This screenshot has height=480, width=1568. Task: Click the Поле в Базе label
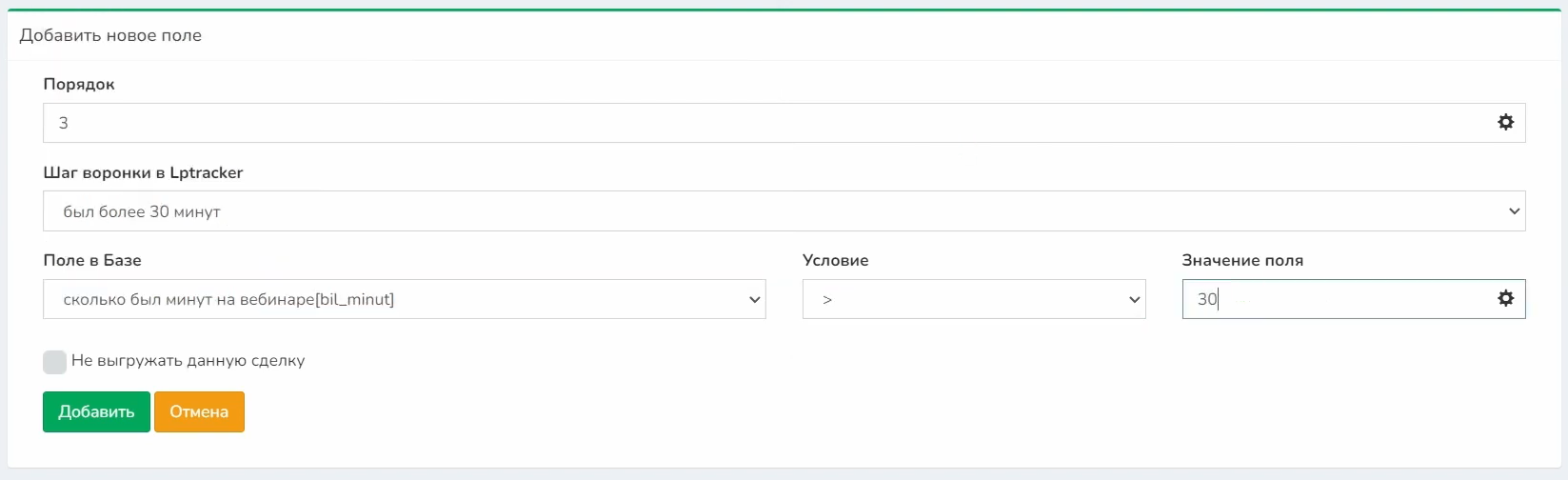pyautogui.click(x=92, y=260)
